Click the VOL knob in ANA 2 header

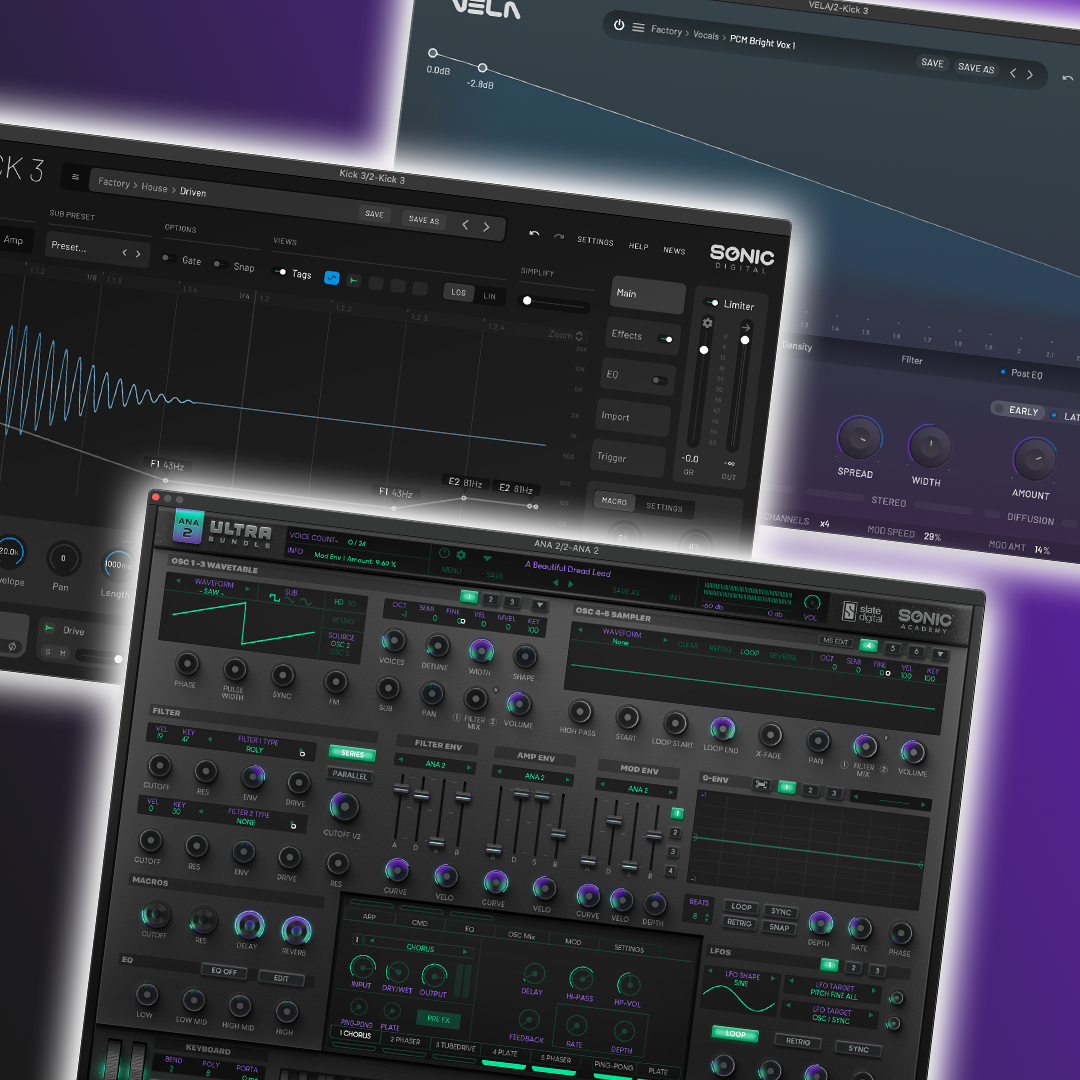coord(812,603)
